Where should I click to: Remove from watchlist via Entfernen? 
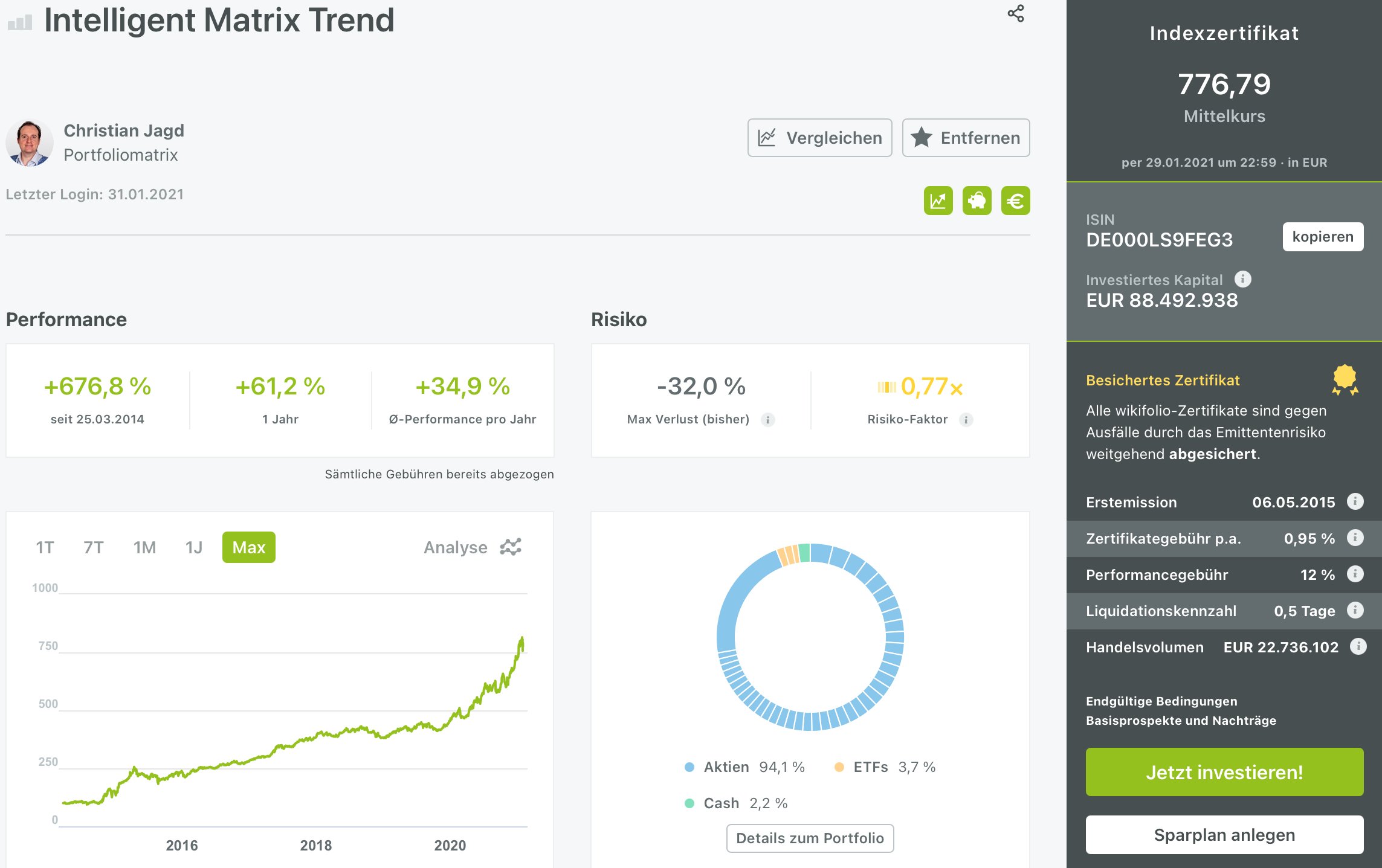pos(966,138)
